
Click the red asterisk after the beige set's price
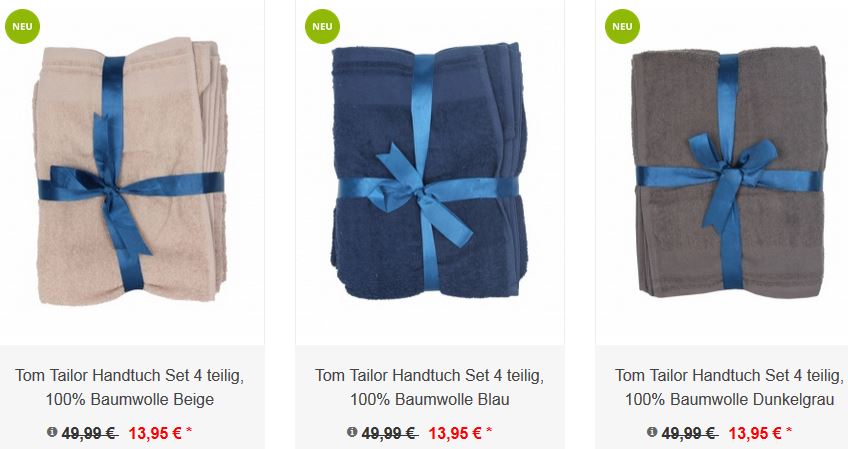pyautogui.click(x=189, y=431)
